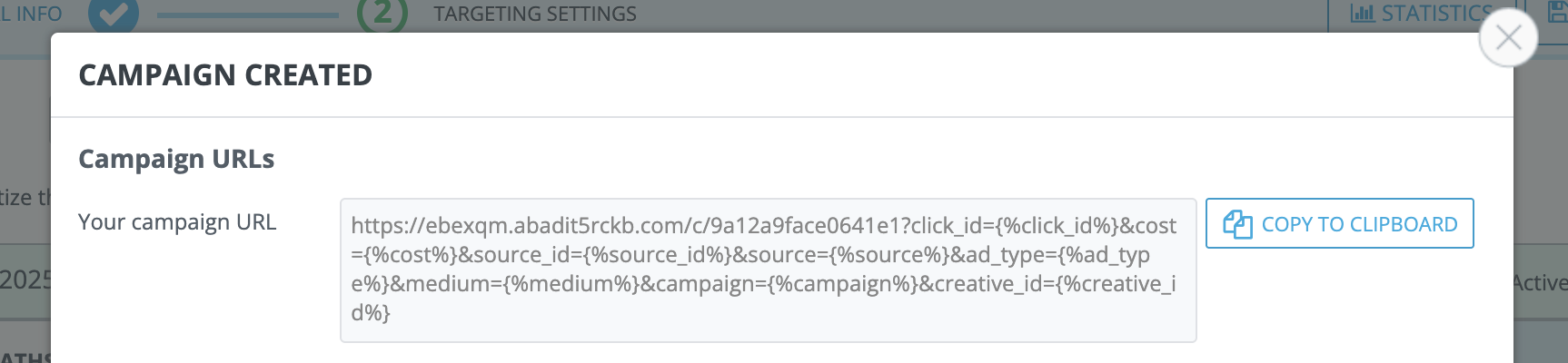Viewport: 1568px width, 363px height.
Task: Close the Campaign Created dialog
Action: click(1508, 38)
